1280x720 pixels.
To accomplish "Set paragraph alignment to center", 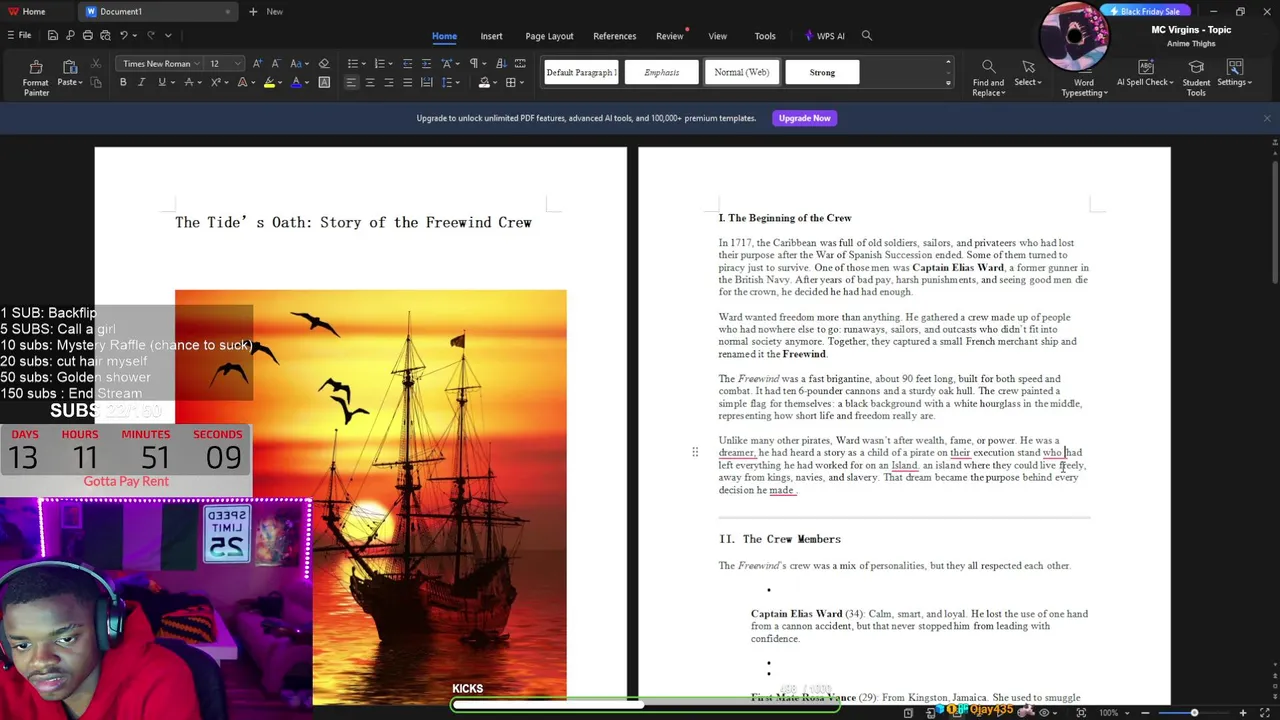I will pos(370,82).
